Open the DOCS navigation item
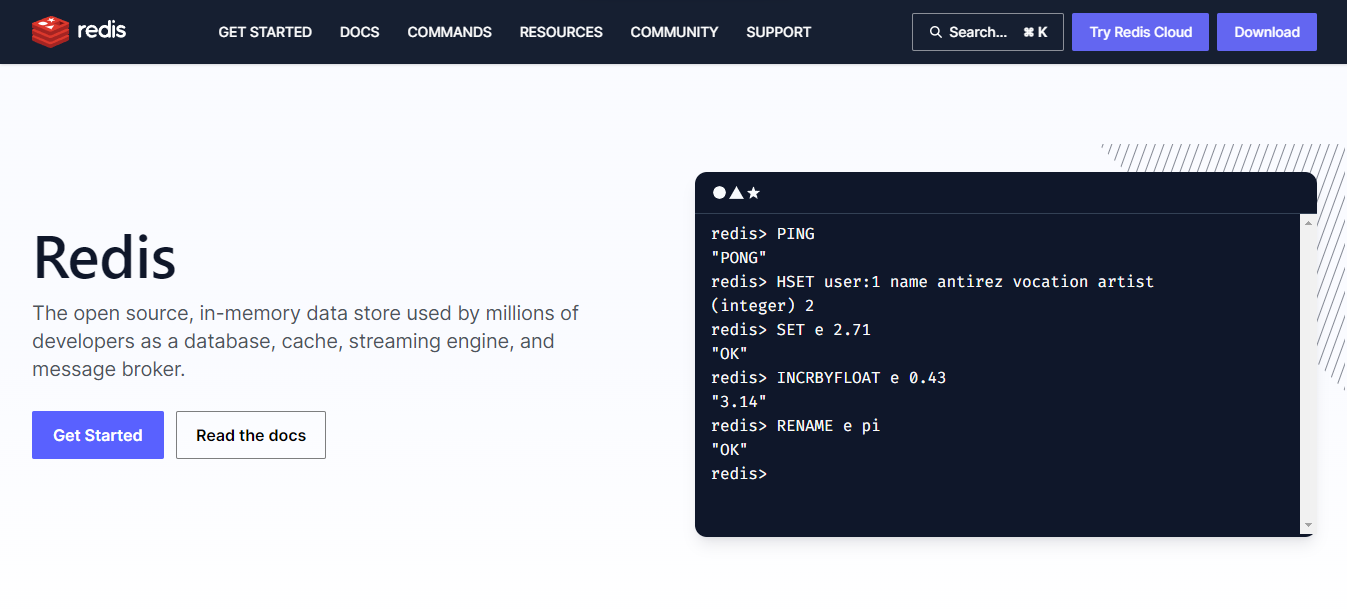The image size is (1347, 609). [x=359, y=32]
